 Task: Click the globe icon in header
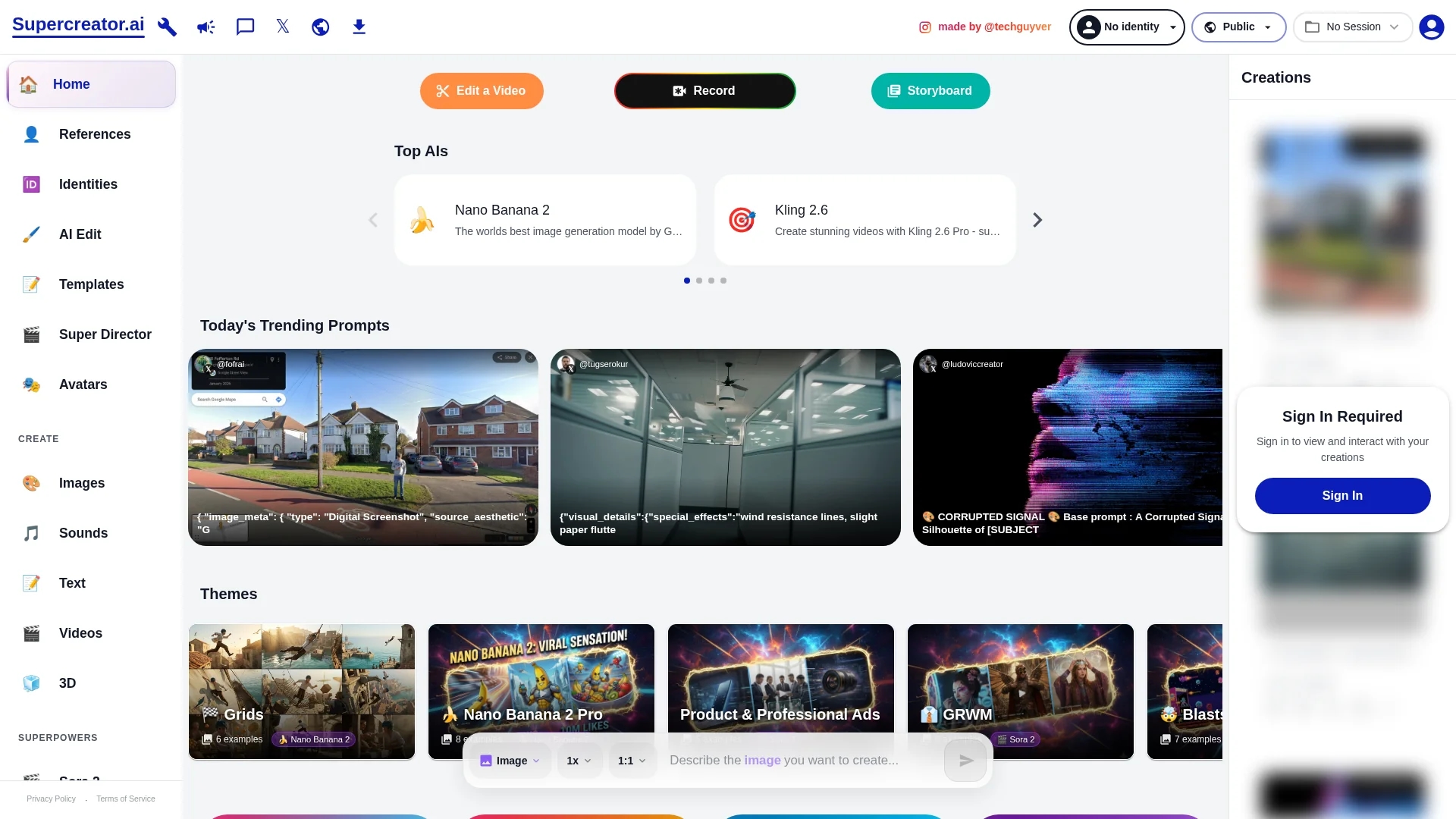321,27
